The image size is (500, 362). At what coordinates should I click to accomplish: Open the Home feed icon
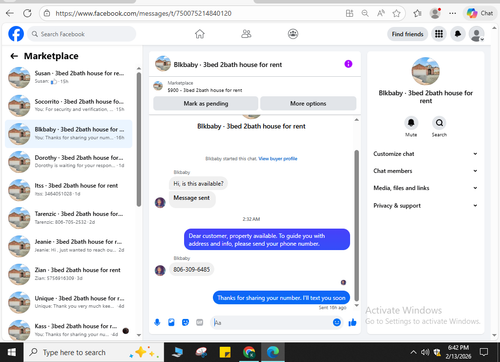pyautogui.click(x=200, y=34)
